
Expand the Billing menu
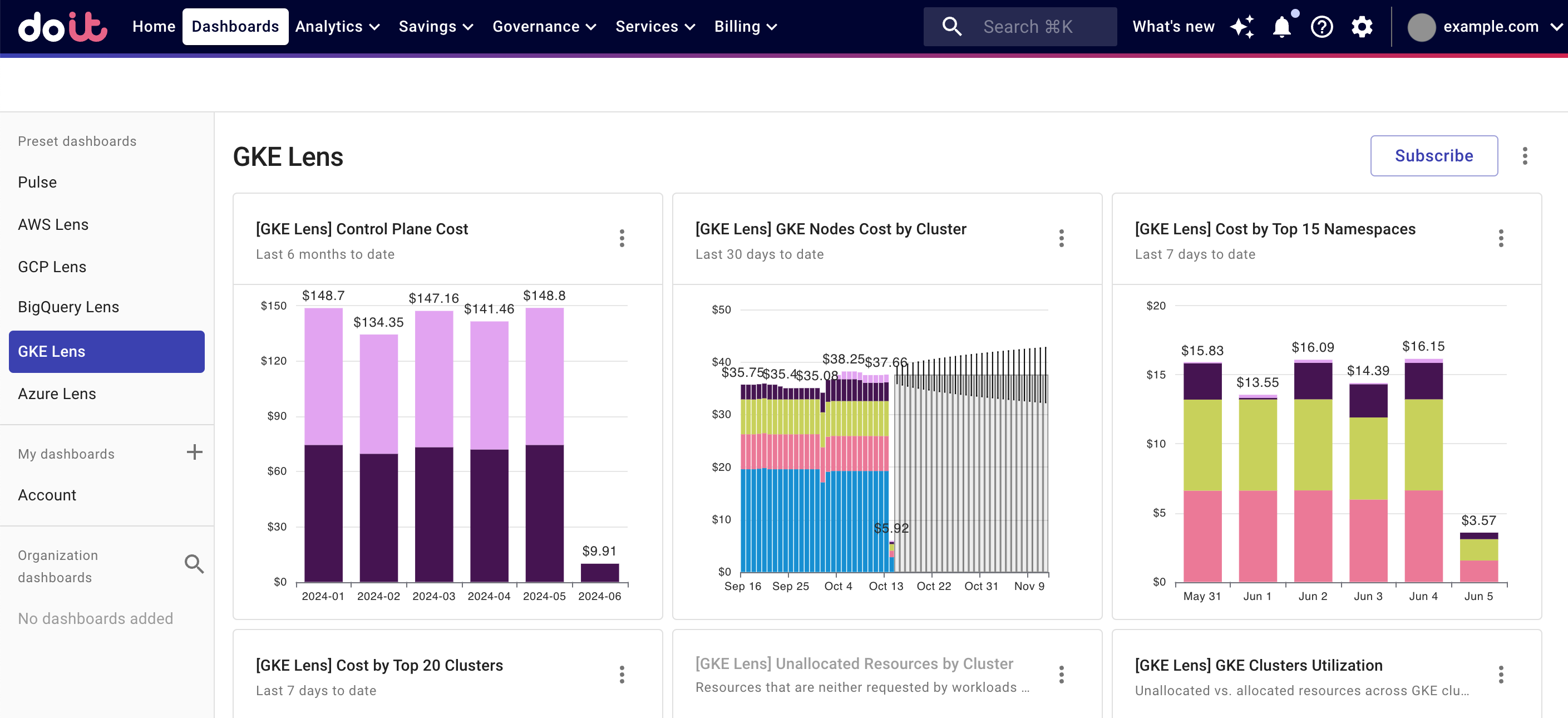[x=745, y=27]
